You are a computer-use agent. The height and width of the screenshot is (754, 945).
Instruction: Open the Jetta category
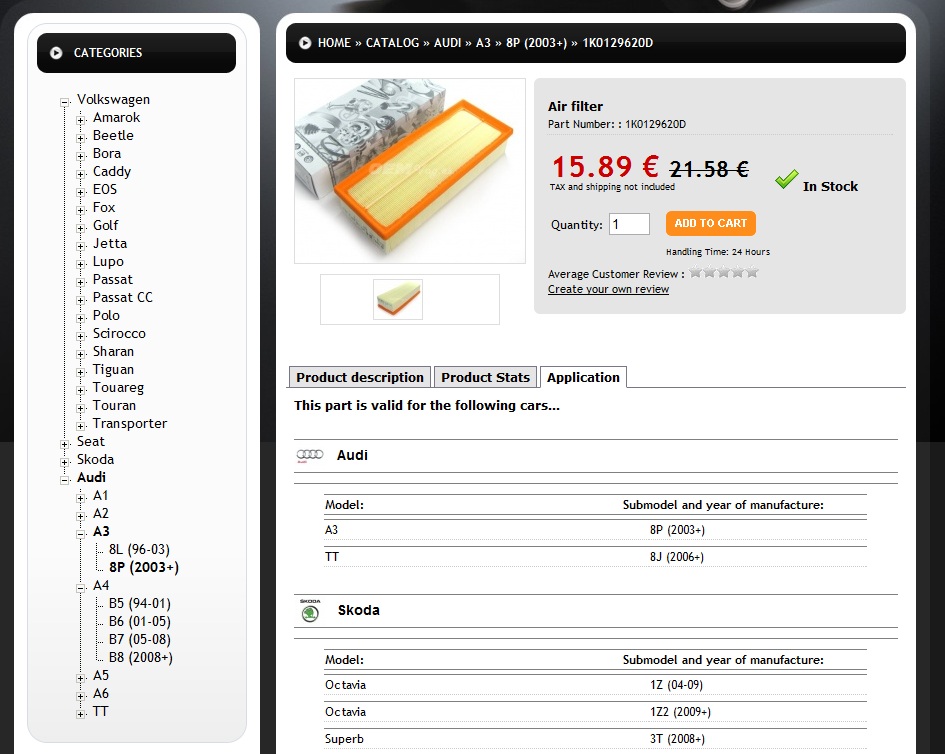point(110,243)
